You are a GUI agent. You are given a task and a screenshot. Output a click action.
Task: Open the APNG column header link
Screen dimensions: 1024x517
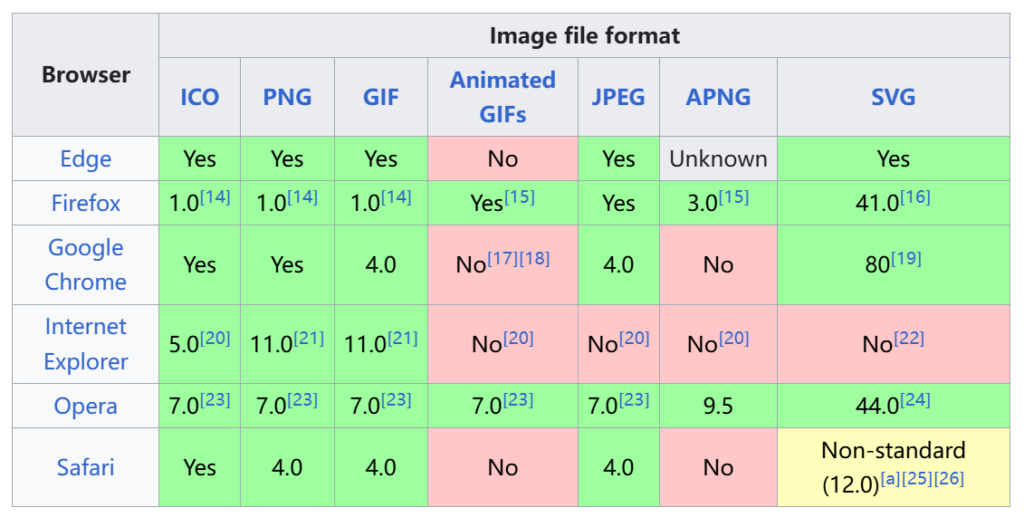718,97
